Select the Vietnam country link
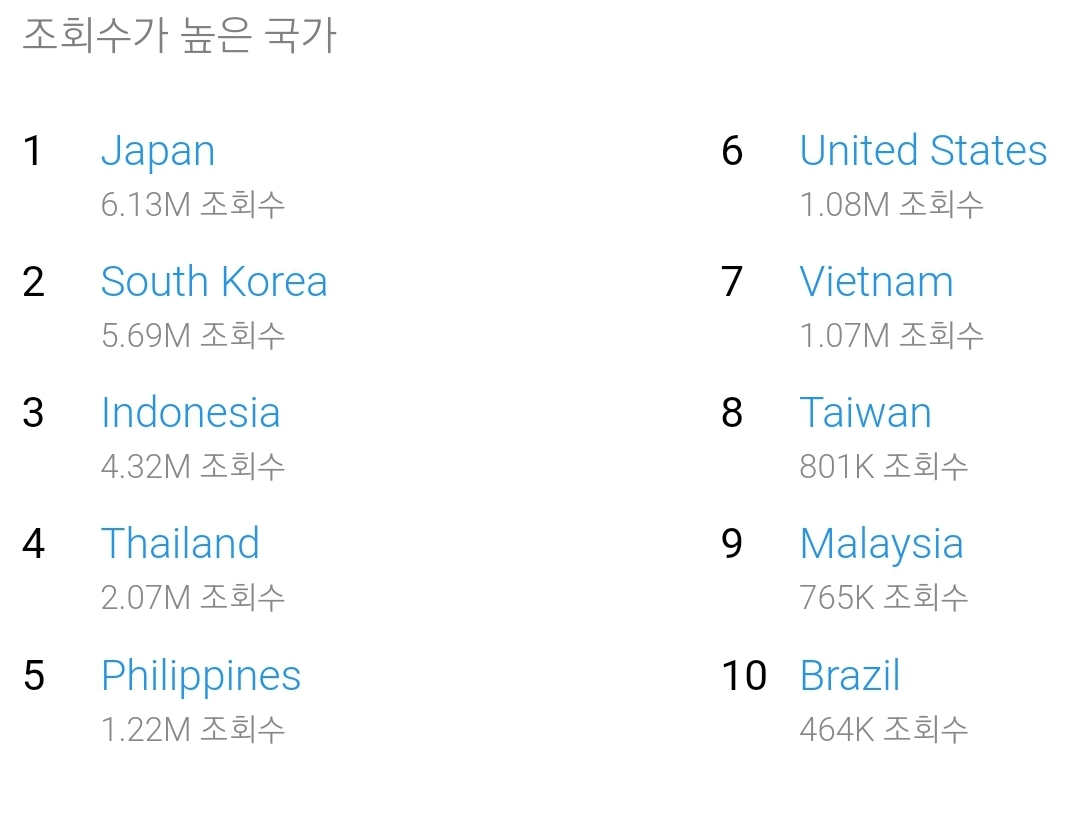 point(876,282)
